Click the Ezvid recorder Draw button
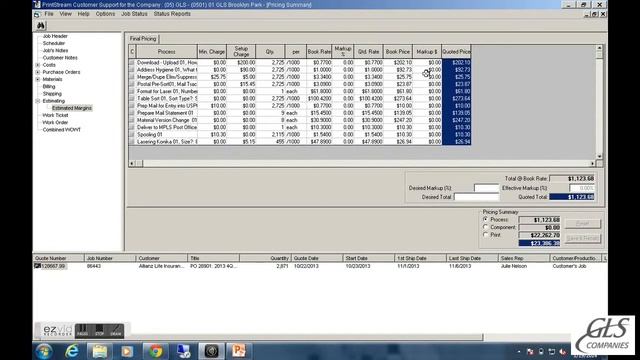Screen dimensions: 640x360 click(116, 330)
